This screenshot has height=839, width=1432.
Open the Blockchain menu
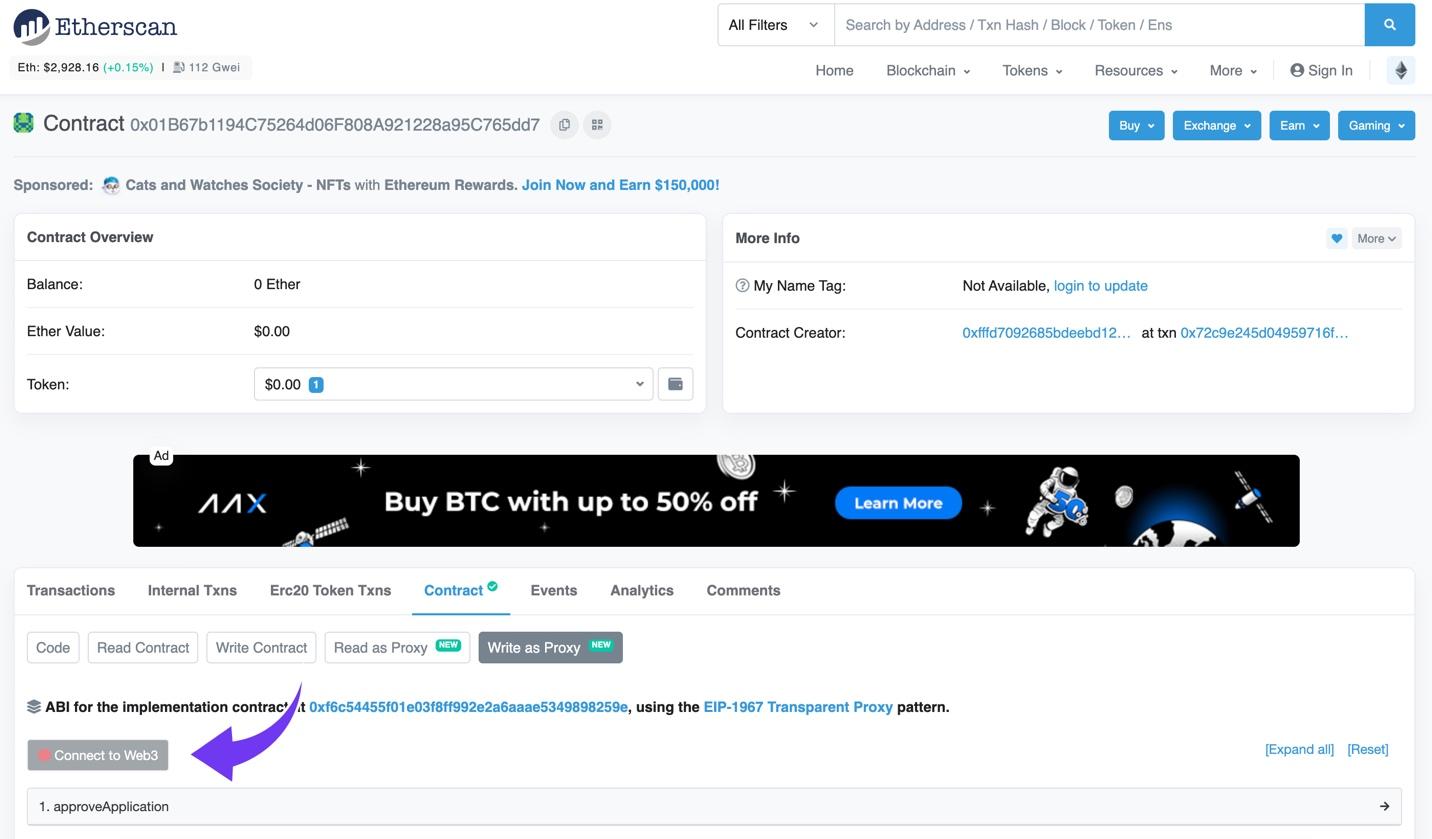pos(928,70)
